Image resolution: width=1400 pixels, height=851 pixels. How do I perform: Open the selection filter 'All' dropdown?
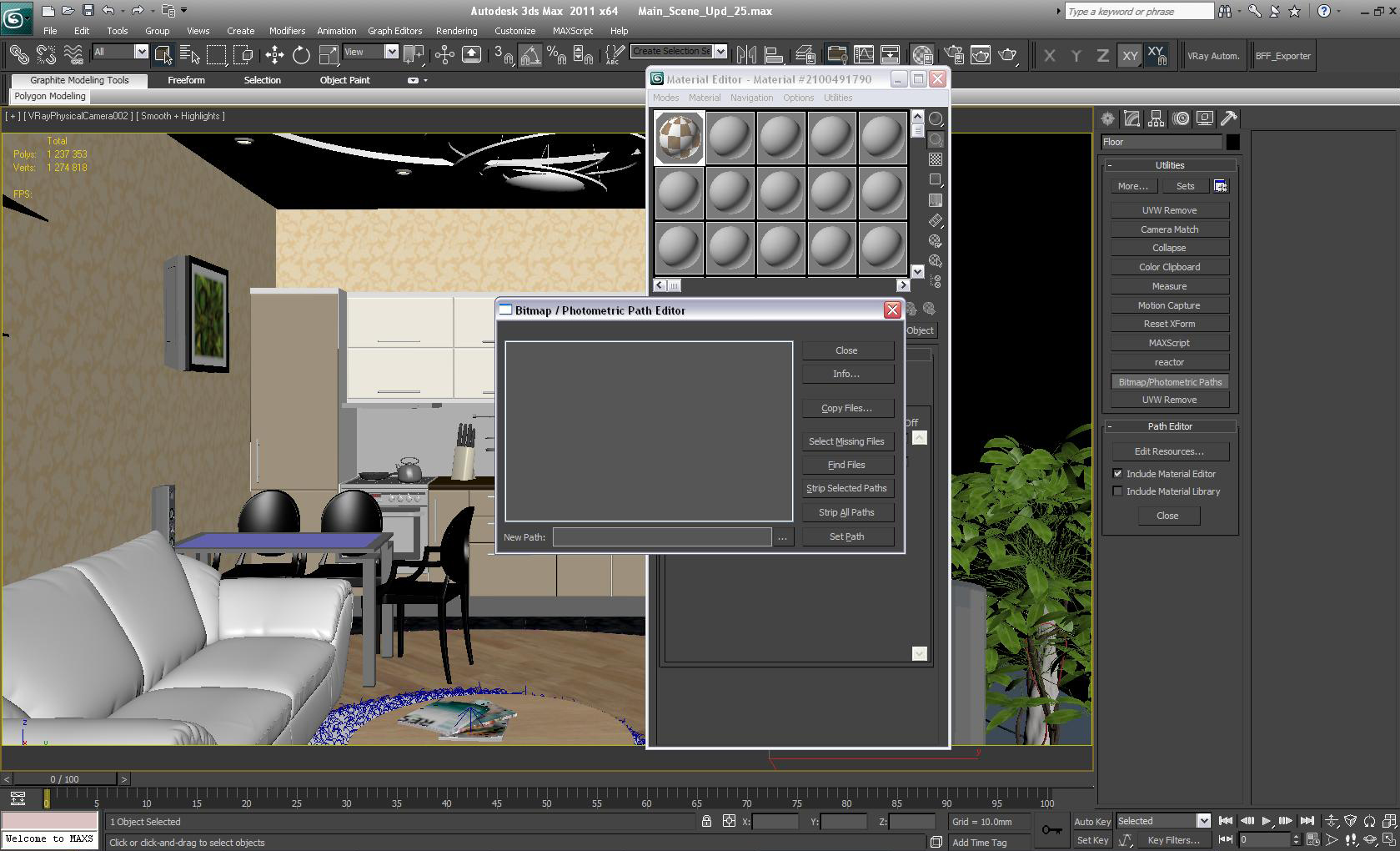point(141,52)
